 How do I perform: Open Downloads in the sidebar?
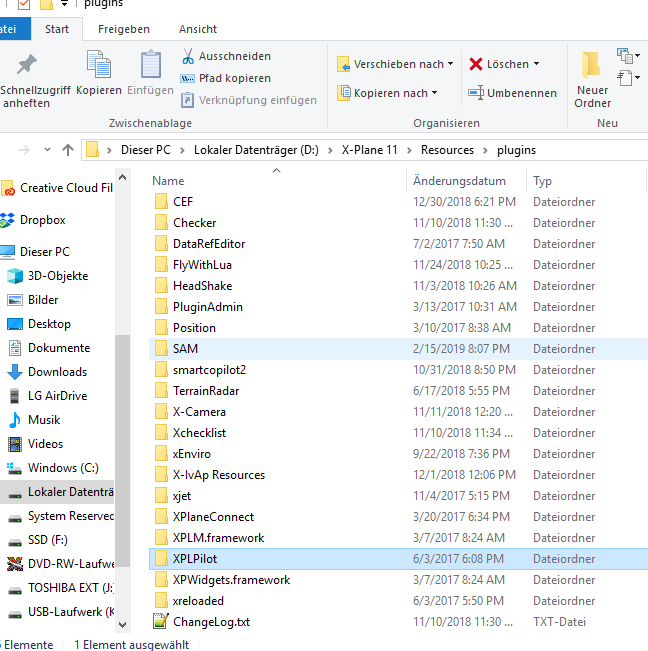coord(49,372)
